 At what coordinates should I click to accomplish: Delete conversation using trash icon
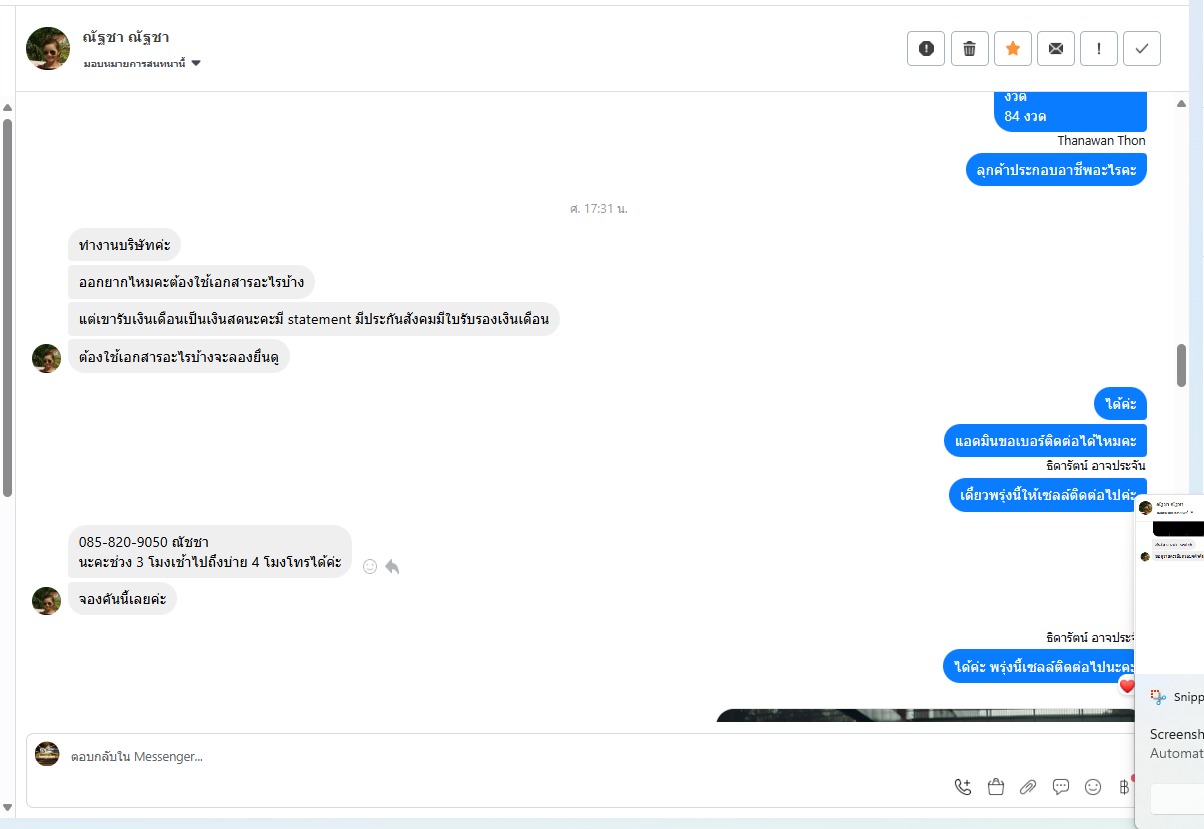pos(969,48)
